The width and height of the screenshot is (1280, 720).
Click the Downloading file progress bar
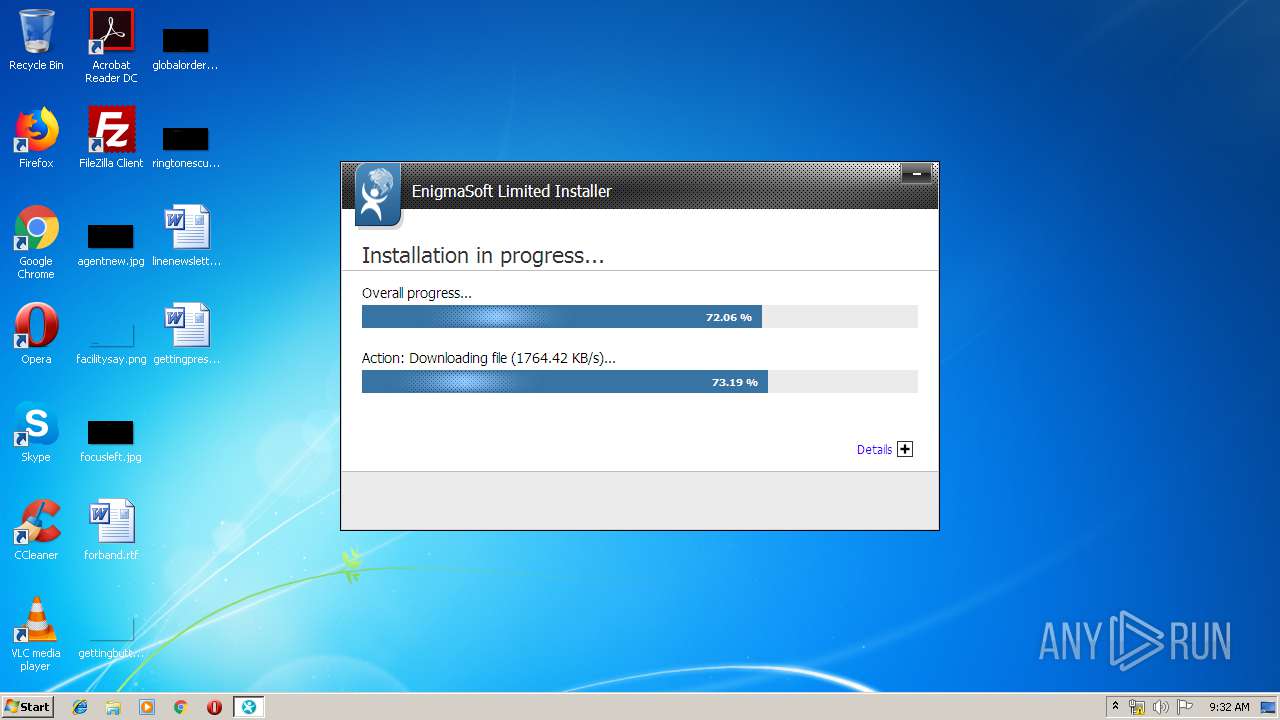tap(640, 382)
